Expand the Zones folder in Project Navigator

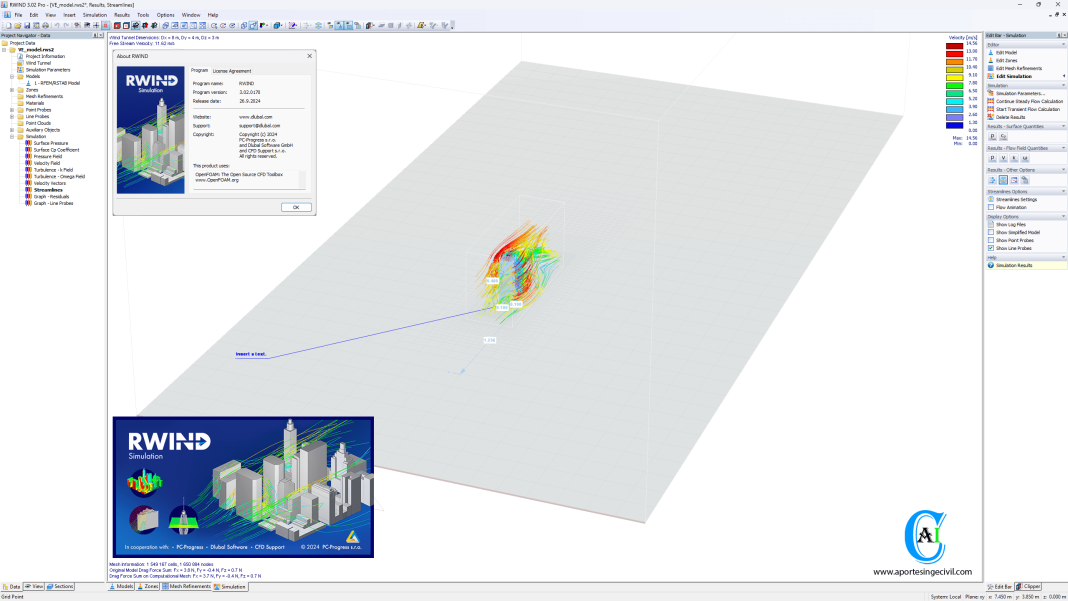(x=11, y=90)
